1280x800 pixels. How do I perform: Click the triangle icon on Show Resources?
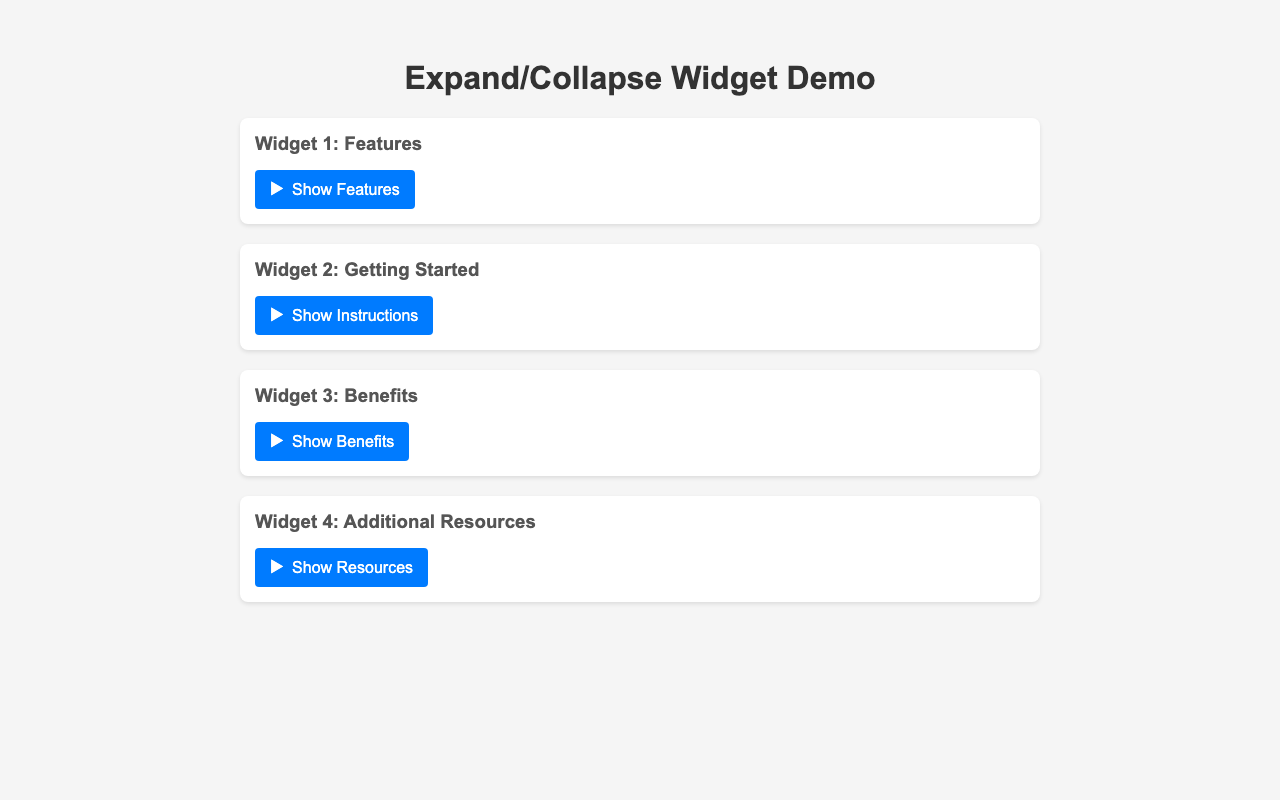277,567
